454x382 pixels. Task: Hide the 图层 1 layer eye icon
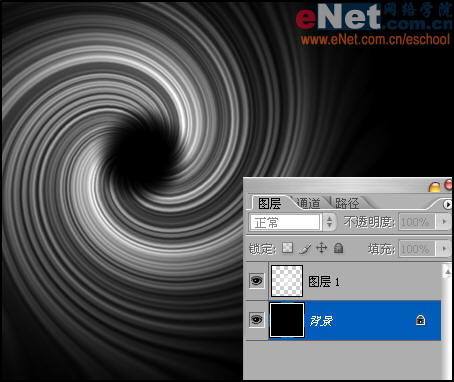[x=256, y=281]
